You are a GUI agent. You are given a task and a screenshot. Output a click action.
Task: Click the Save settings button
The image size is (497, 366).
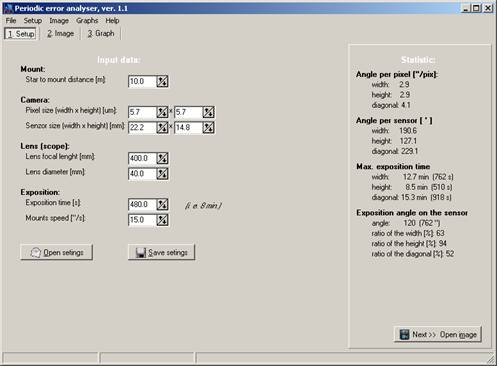(x=161, y=253)
